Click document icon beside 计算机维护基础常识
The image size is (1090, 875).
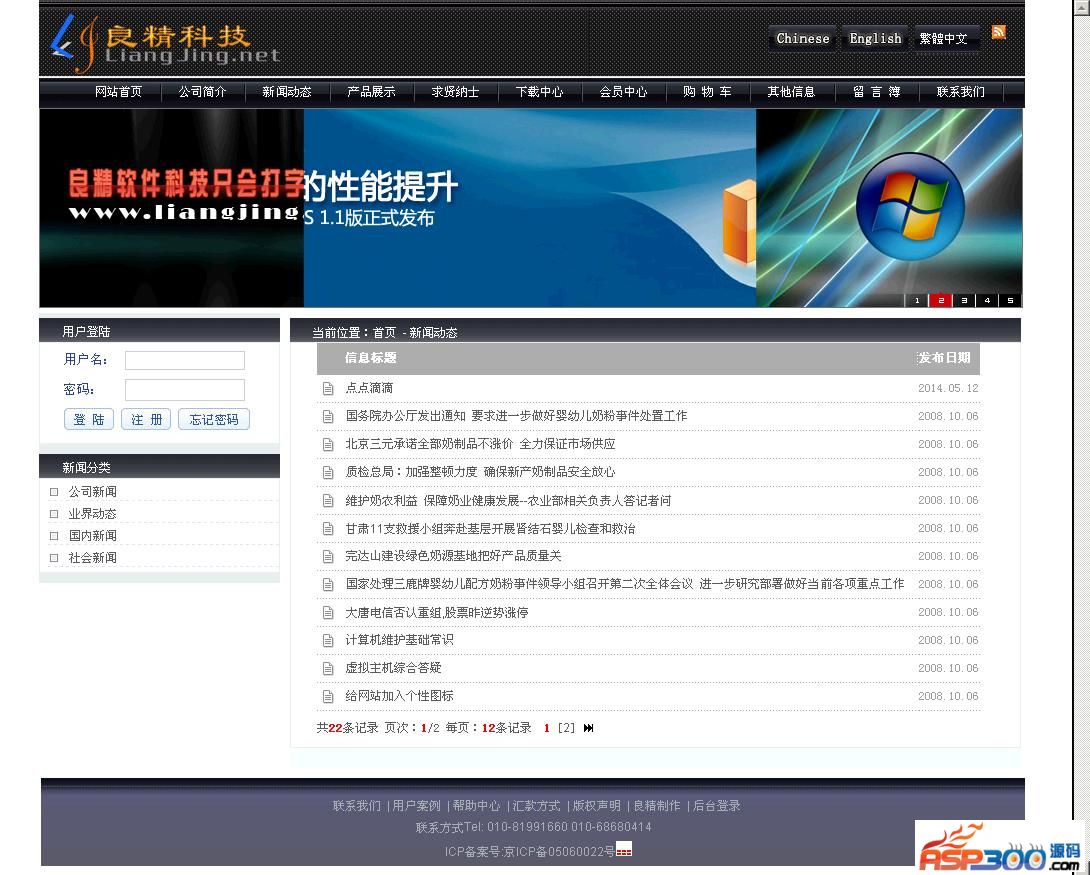pyautogui.click(x=327, y=640)
